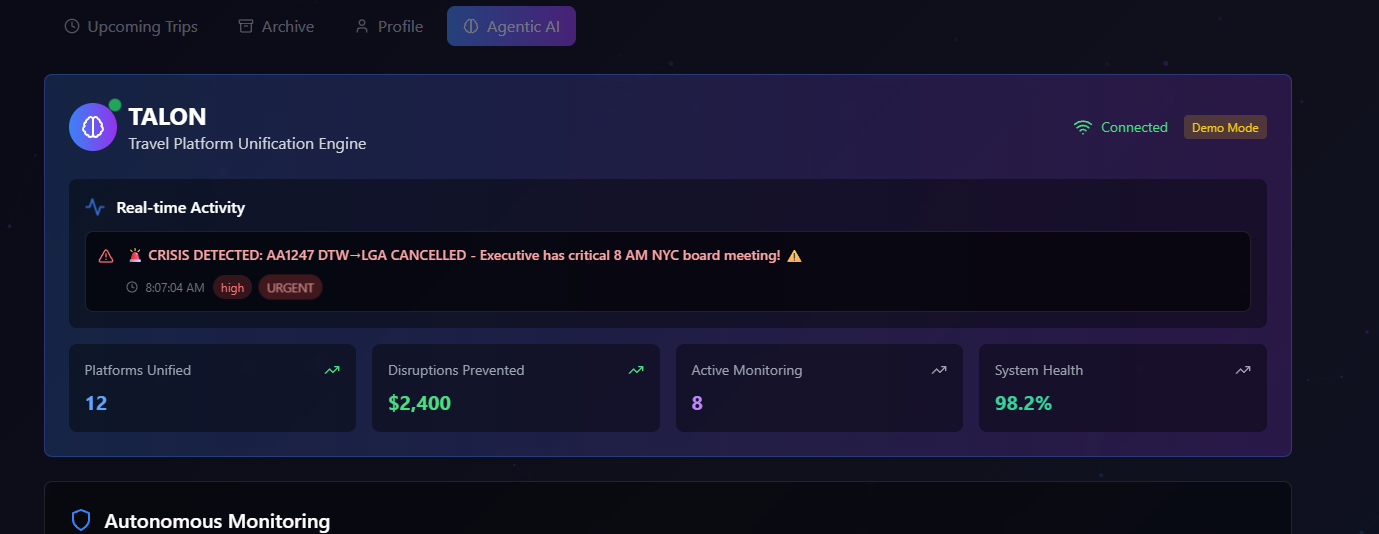Click the TALON brain logo icon
Viewport: 1379px width, 534px height.
click(93, 127)
